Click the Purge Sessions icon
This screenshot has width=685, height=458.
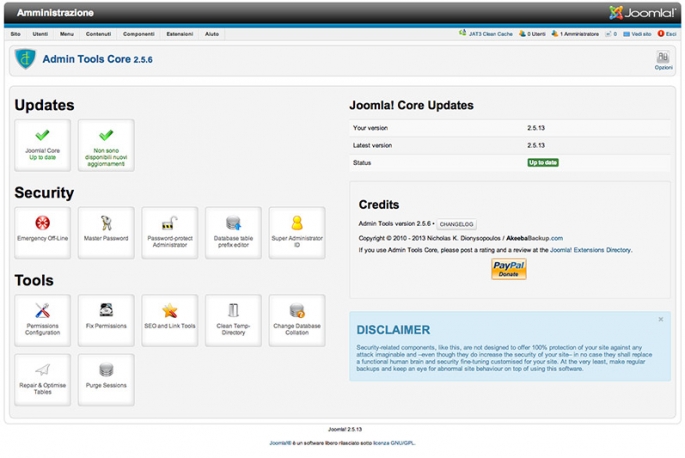(x=106, y=378)
